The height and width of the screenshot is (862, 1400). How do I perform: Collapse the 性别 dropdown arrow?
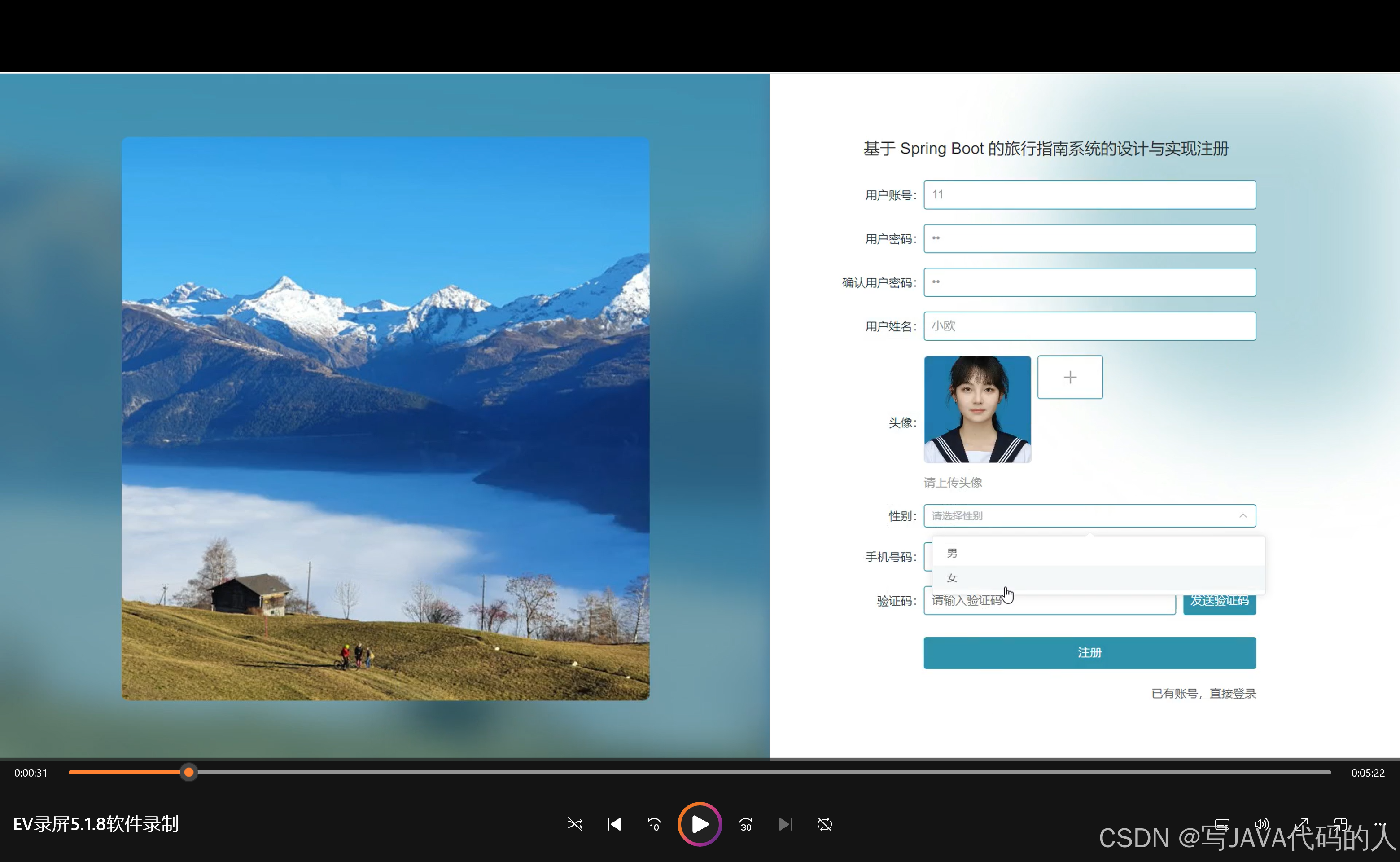(1243, 516)
